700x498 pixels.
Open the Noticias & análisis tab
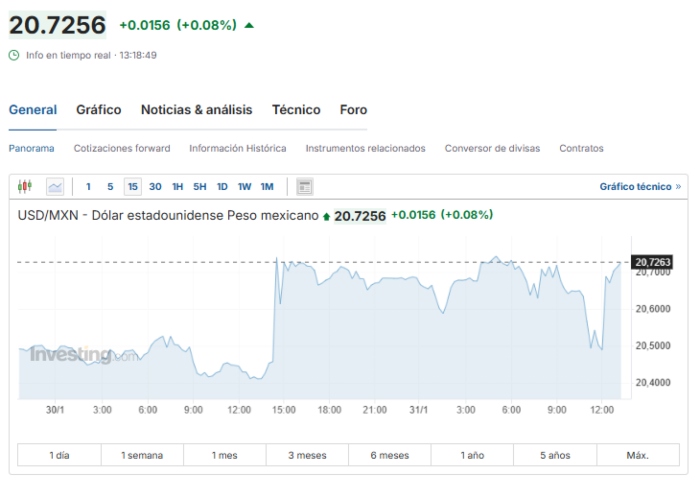[196, 110]
